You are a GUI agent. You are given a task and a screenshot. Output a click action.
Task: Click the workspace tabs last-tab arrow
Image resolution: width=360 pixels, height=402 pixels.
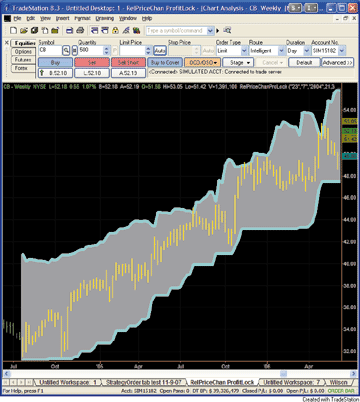click(x=29, y=382)
